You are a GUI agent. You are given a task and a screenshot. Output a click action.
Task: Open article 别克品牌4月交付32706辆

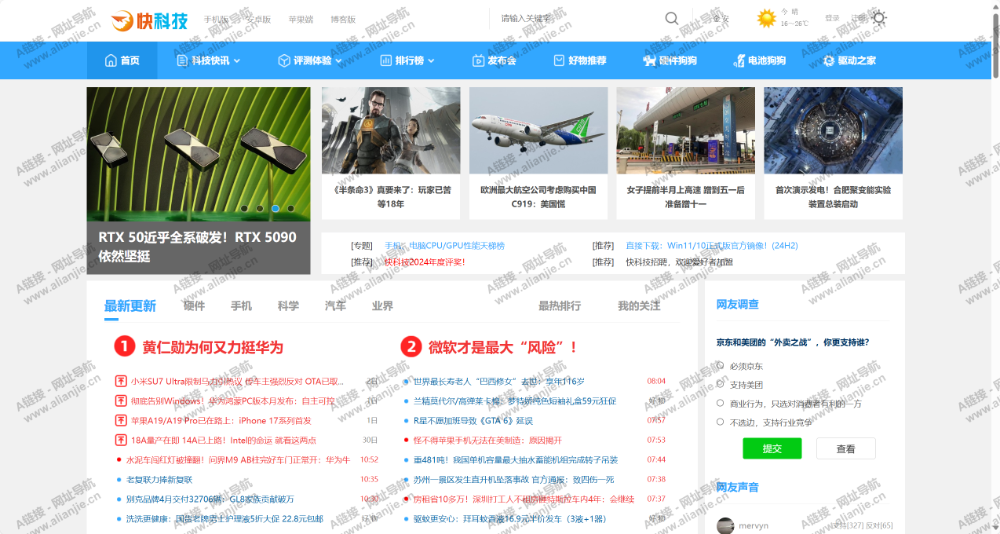(210, 500)
